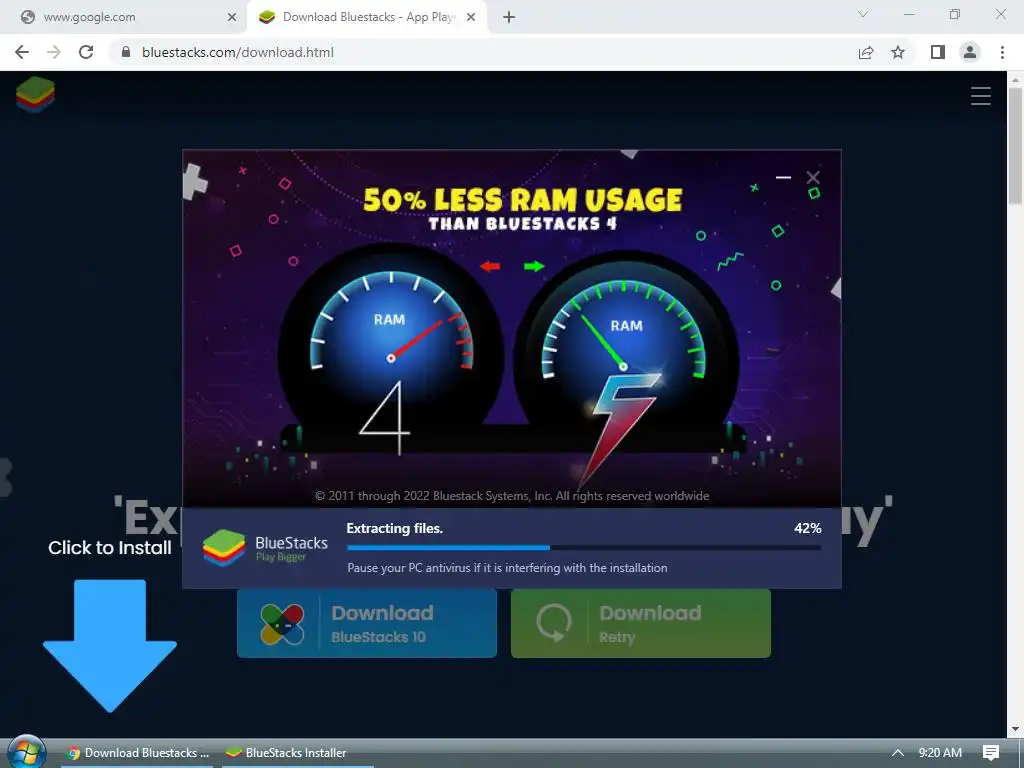Click the green Download Retry button
Image resolution: width=1024 pixels, height=768 pixels.
(x=641, y=623)
